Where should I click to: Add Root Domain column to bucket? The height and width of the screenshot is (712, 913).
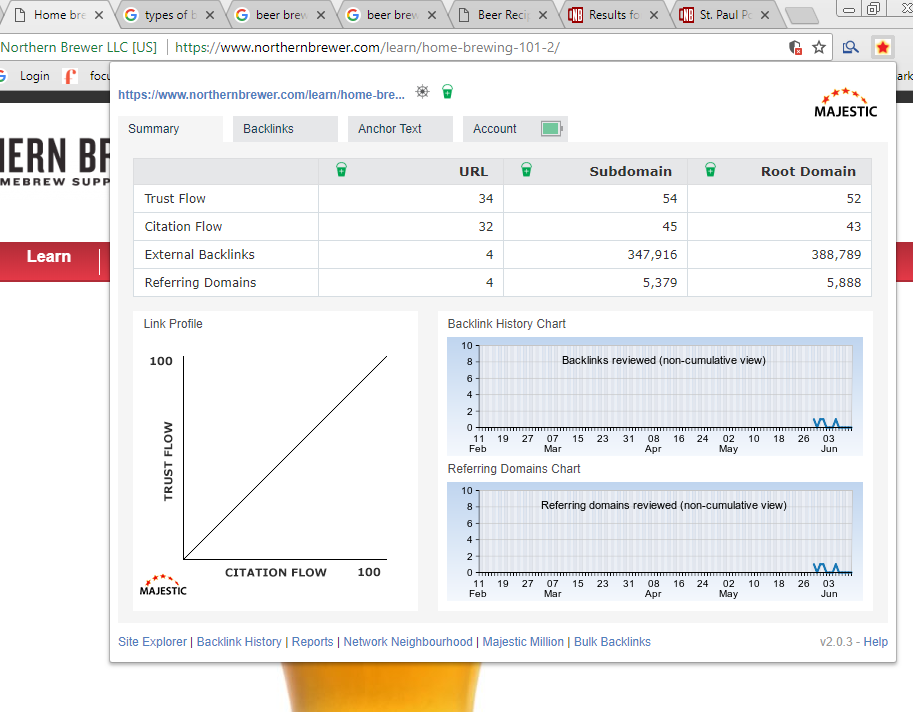710,170
